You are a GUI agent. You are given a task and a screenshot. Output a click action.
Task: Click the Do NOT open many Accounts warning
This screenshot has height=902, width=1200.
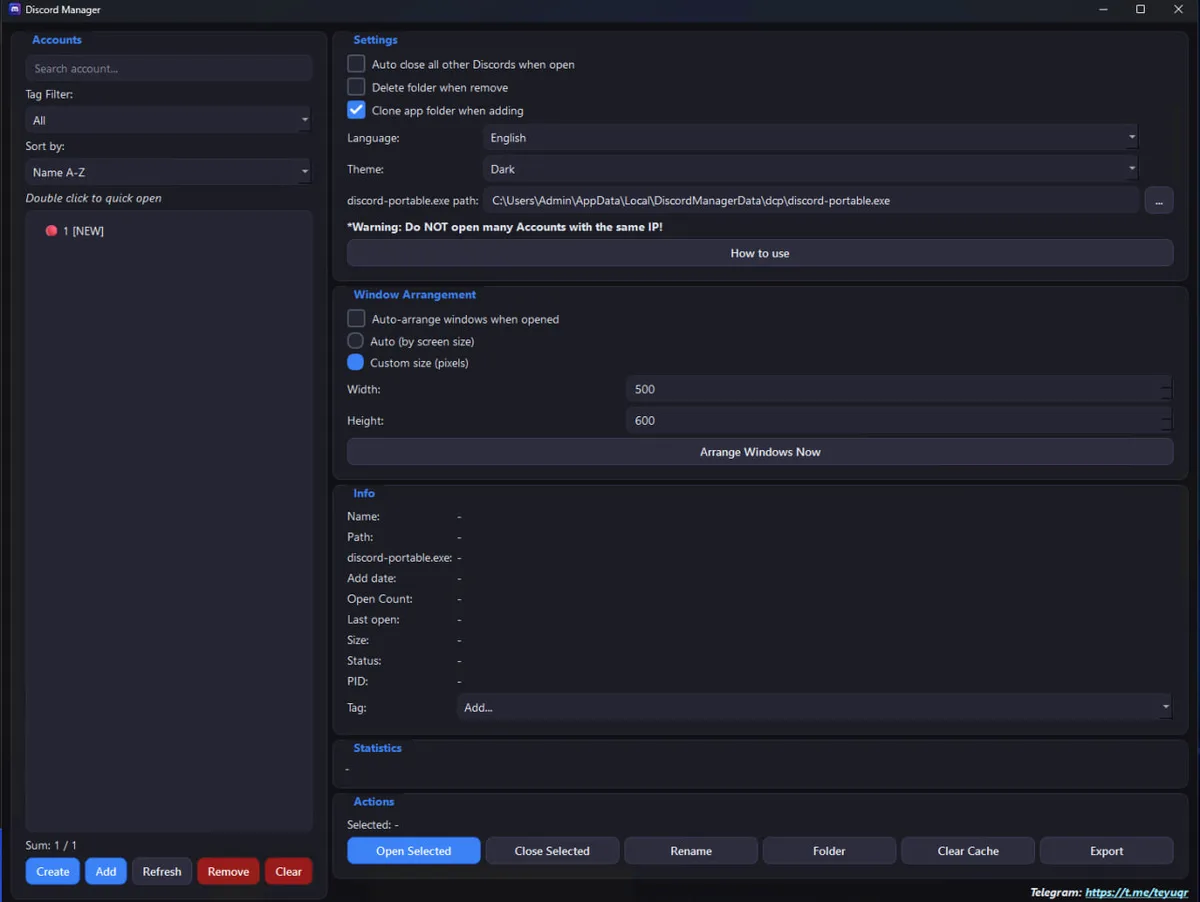point(505,227)
